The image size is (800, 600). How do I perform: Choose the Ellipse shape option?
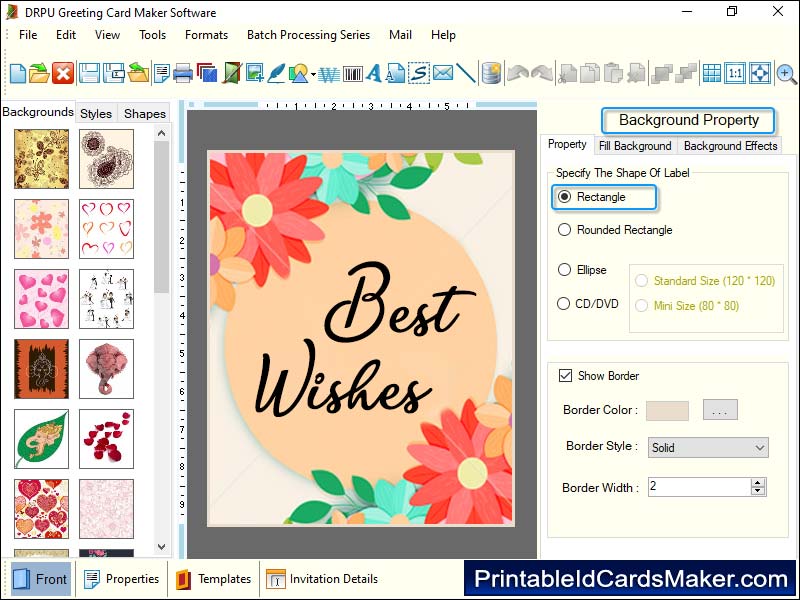tap(565, 270)
